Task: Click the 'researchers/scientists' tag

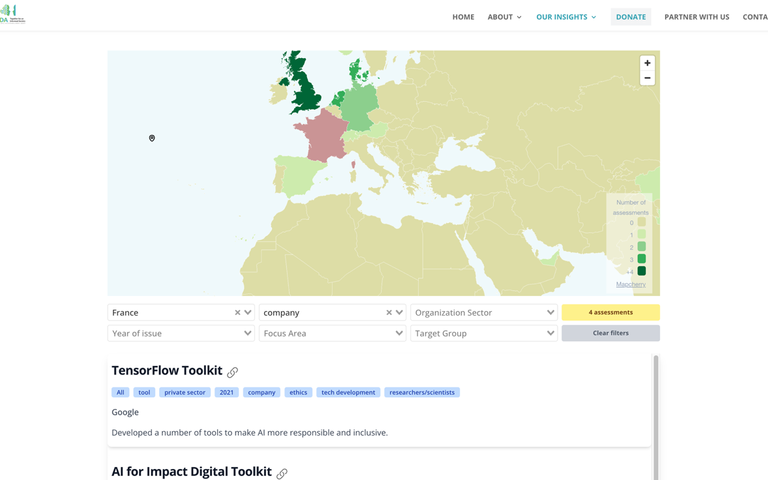Action: (422, 392)
